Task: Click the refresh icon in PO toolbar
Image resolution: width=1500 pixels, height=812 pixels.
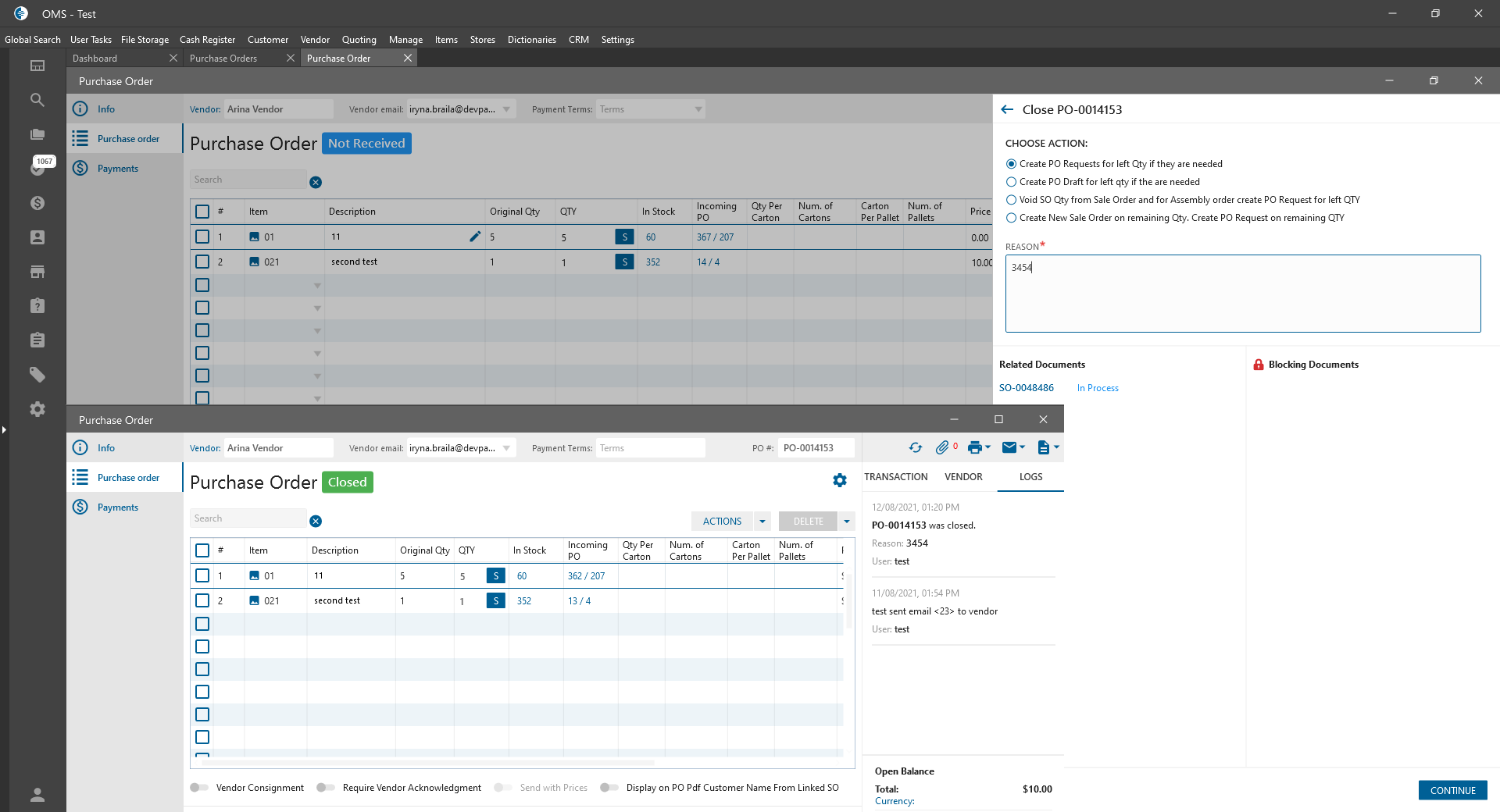Action: (915, 447)
